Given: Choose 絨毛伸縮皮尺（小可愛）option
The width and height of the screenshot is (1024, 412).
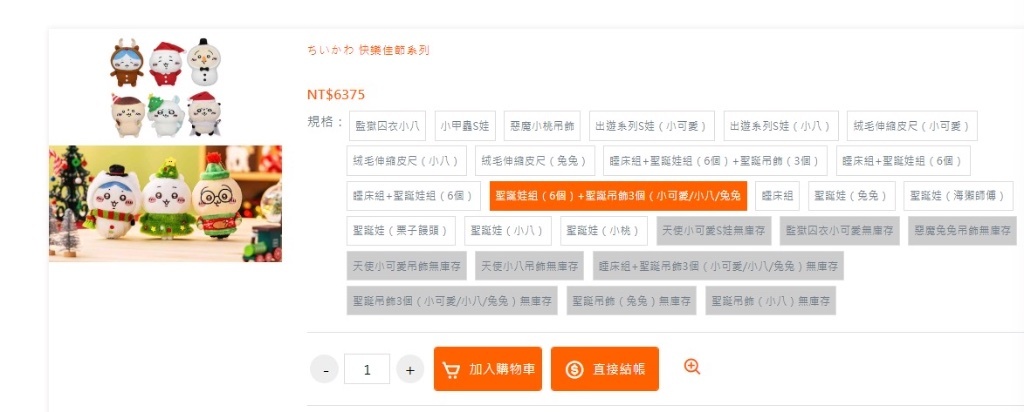Looking at the screenshot, I should coord(912,126).
